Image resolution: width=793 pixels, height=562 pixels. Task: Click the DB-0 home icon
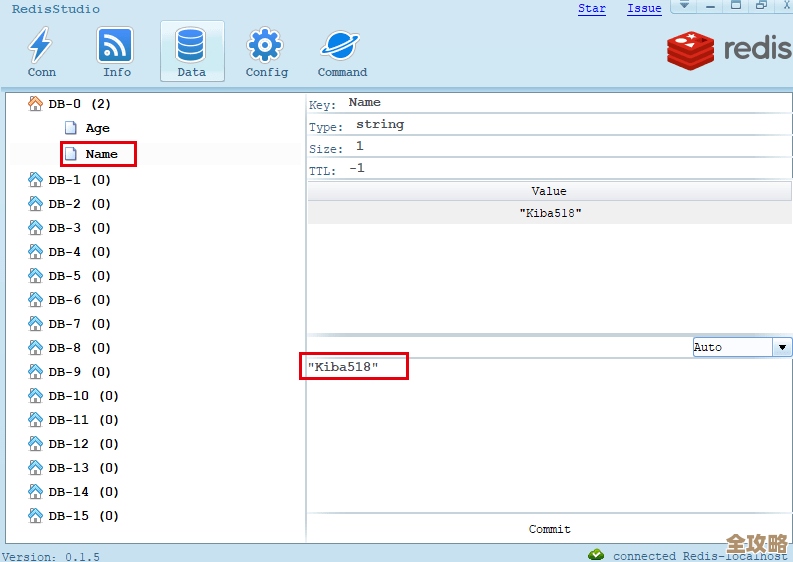[x=36, y=104]
